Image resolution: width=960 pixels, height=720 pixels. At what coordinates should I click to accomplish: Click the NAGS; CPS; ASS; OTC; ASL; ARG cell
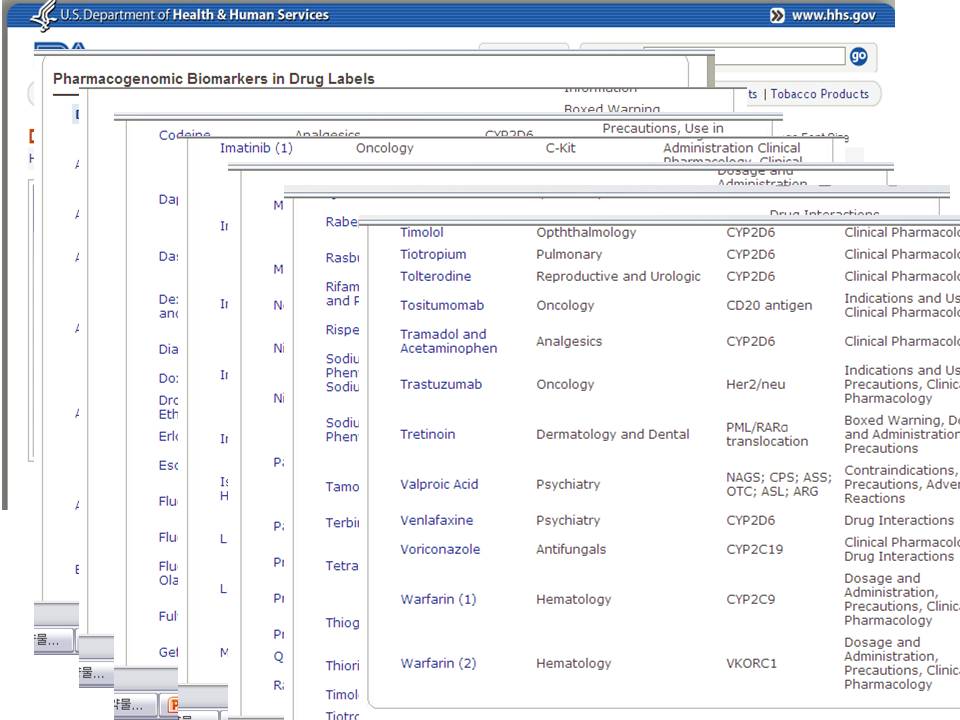coord(779,484)
